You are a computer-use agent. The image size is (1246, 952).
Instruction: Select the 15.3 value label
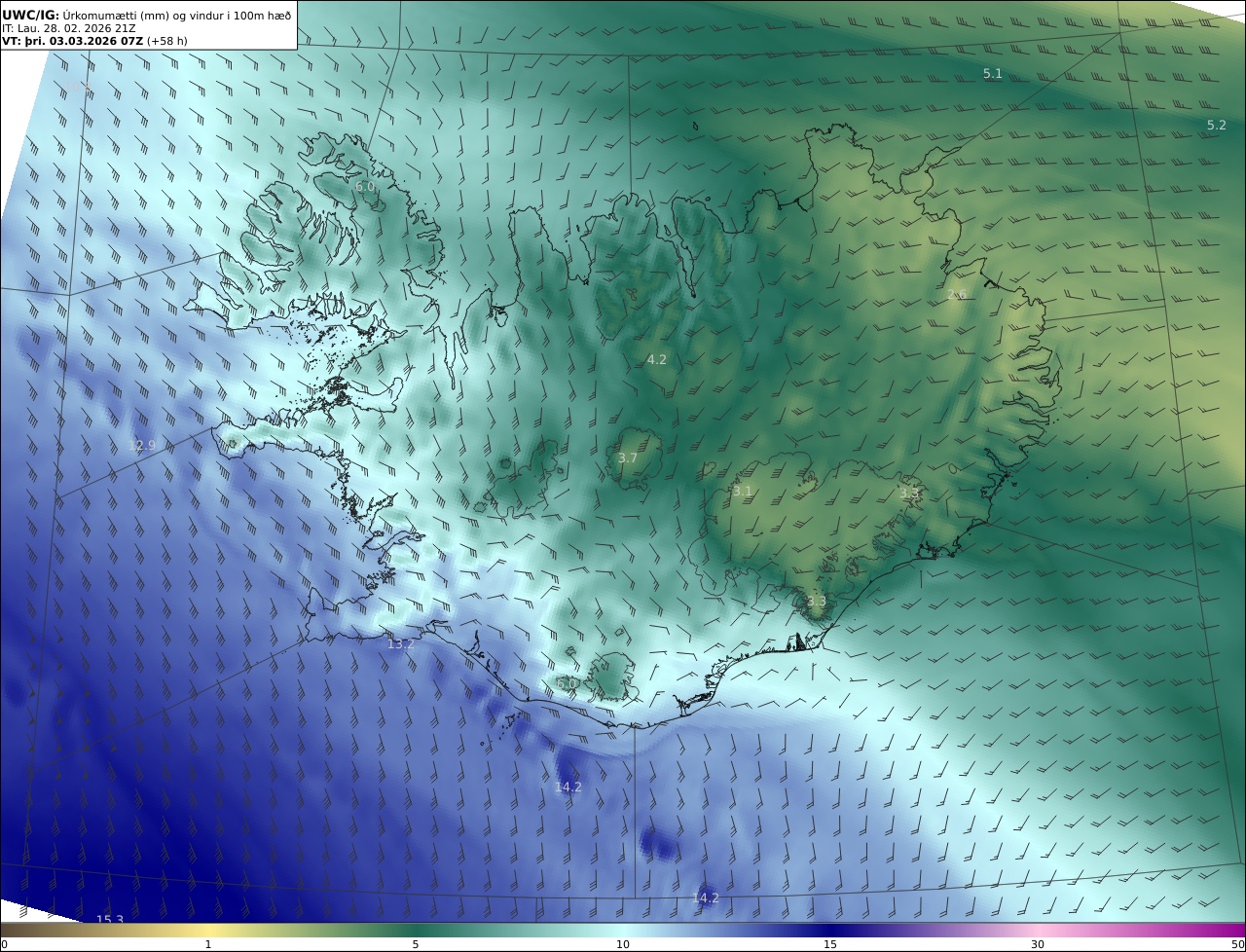click(x=110, y=920)
